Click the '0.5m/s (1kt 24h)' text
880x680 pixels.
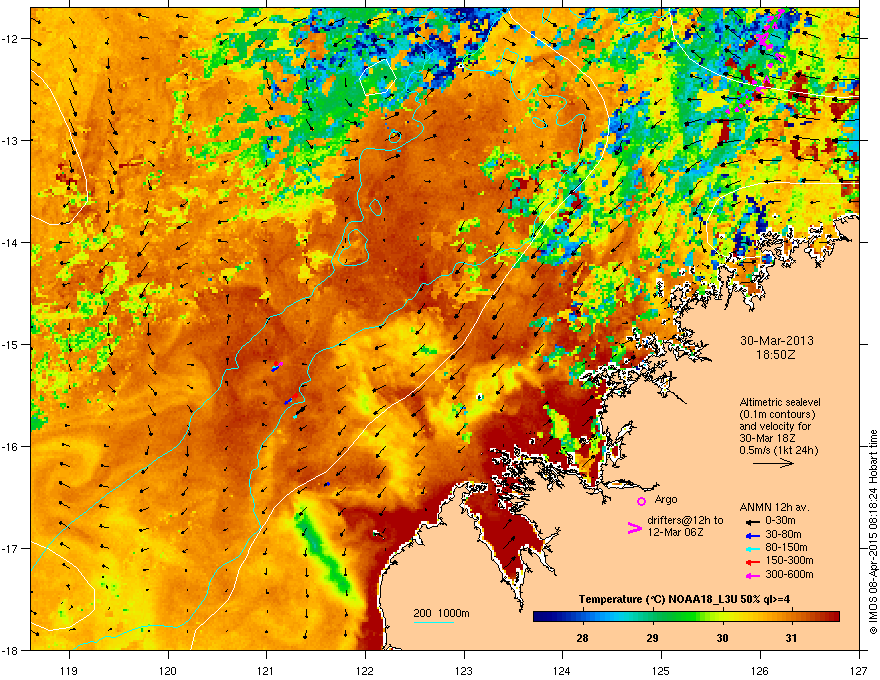coord(779,450)
